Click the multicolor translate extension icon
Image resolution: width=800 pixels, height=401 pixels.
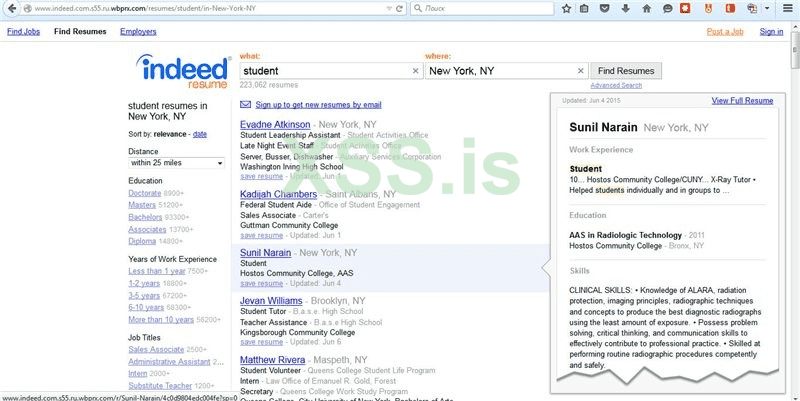(752, 9)
